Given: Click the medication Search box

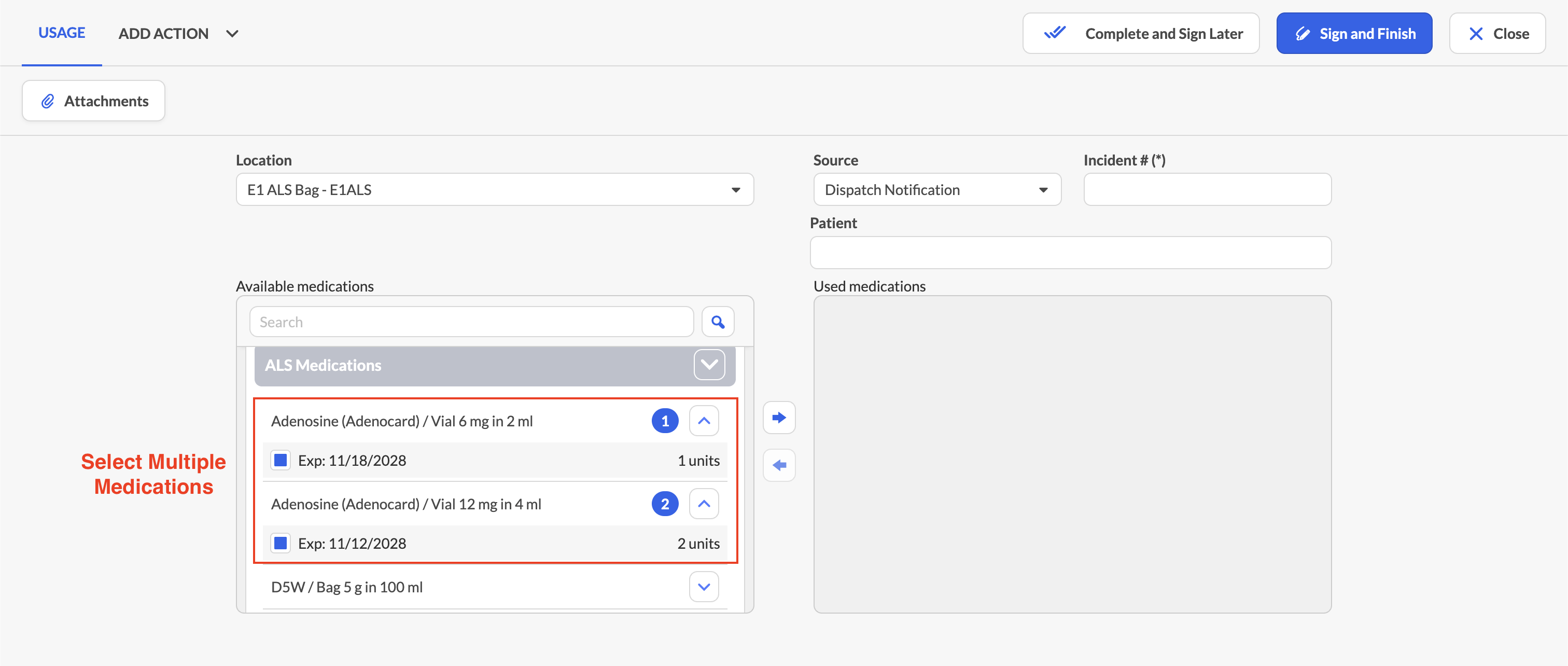Looking at the screenshot, I should (x=471, y=322).
